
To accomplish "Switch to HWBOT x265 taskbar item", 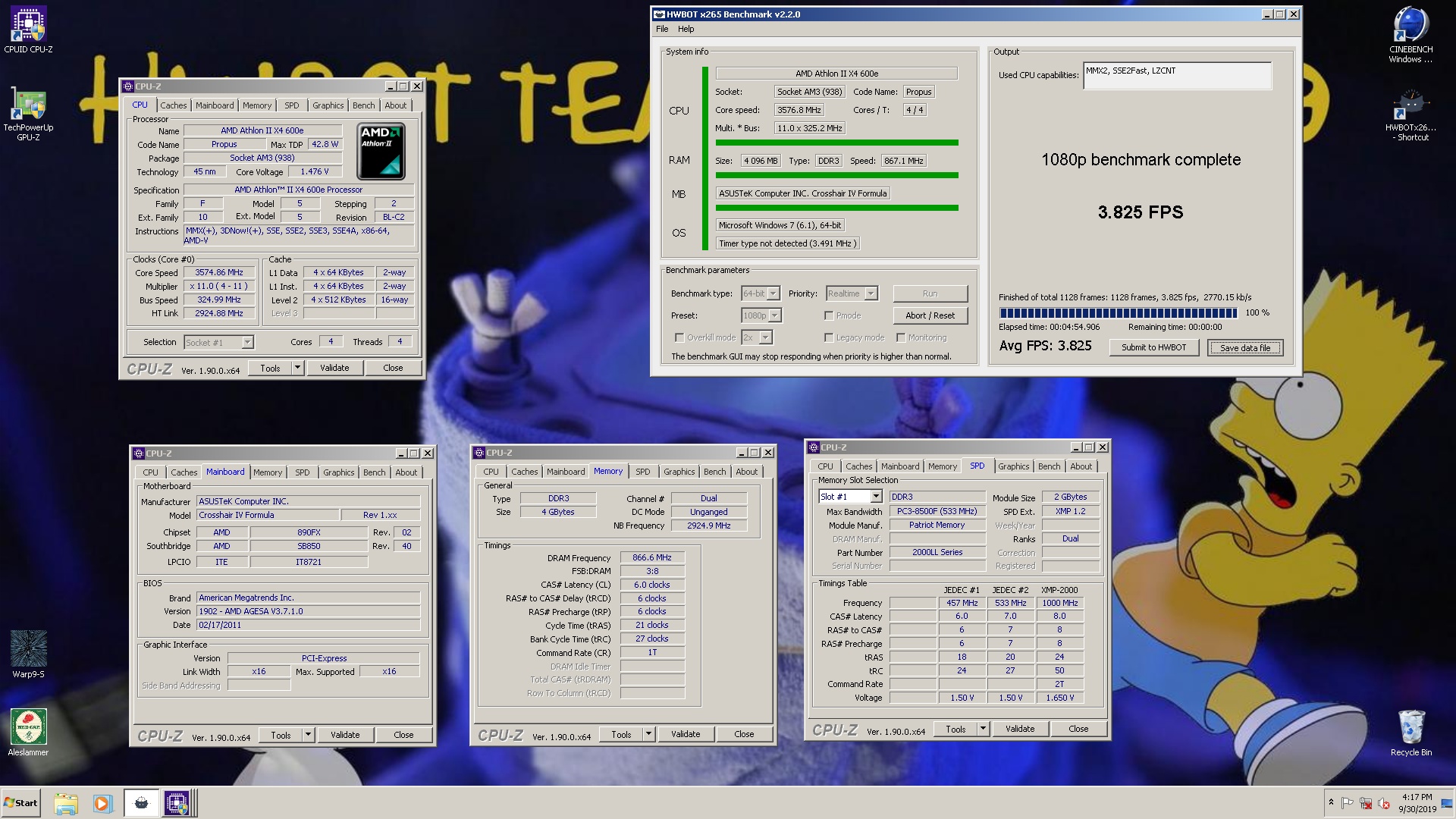I will [141, 803].
